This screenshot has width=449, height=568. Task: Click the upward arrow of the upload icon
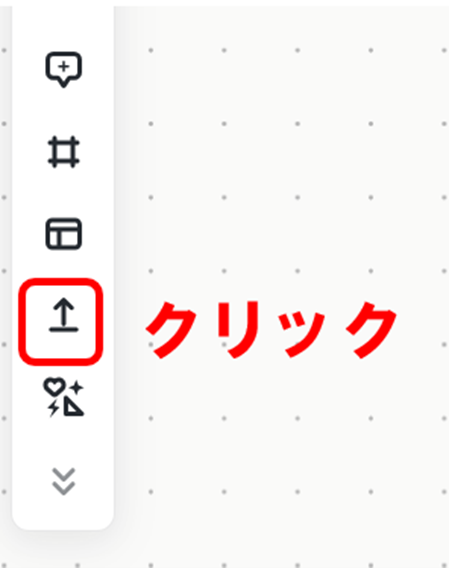click(64, 312)
